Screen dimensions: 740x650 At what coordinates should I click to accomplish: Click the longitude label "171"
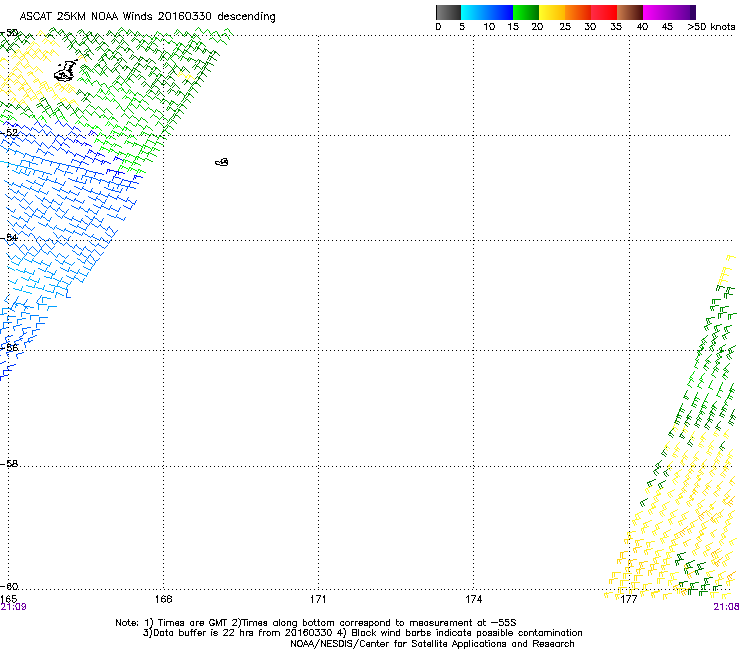(318, 599)
